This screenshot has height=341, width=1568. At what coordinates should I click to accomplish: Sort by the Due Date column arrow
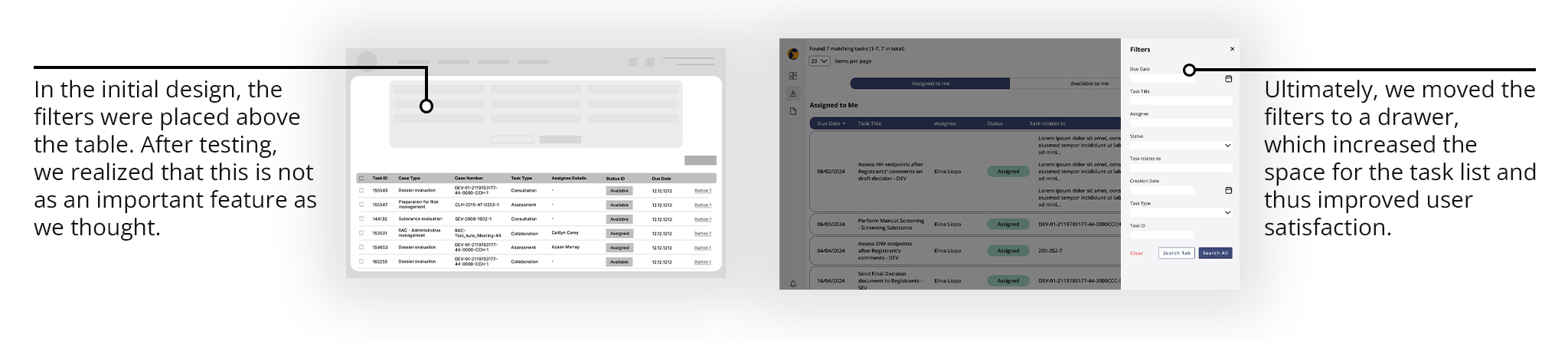tap(844, 123)
